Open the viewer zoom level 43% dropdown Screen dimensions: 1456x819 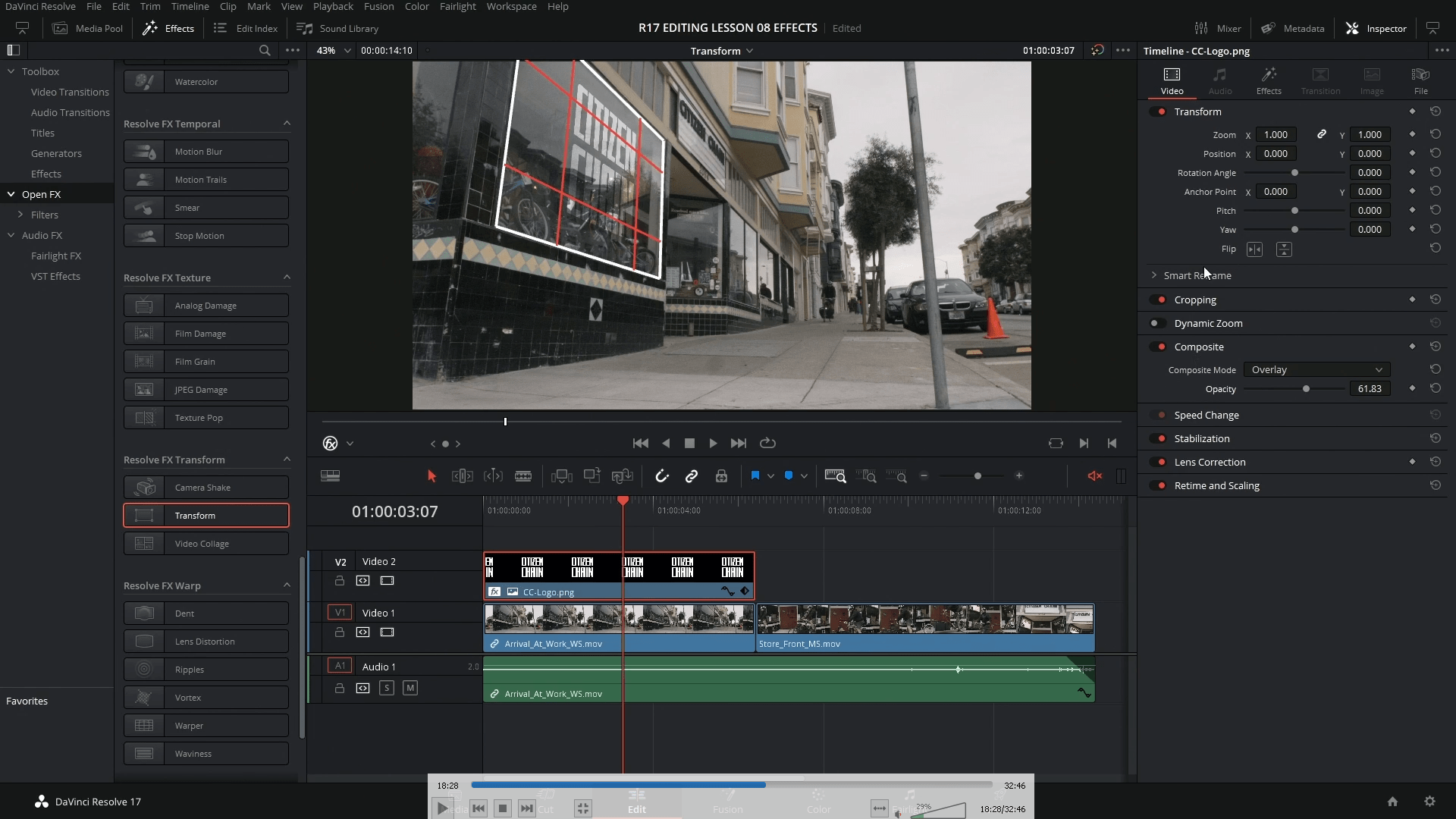[x=334, y=51]
